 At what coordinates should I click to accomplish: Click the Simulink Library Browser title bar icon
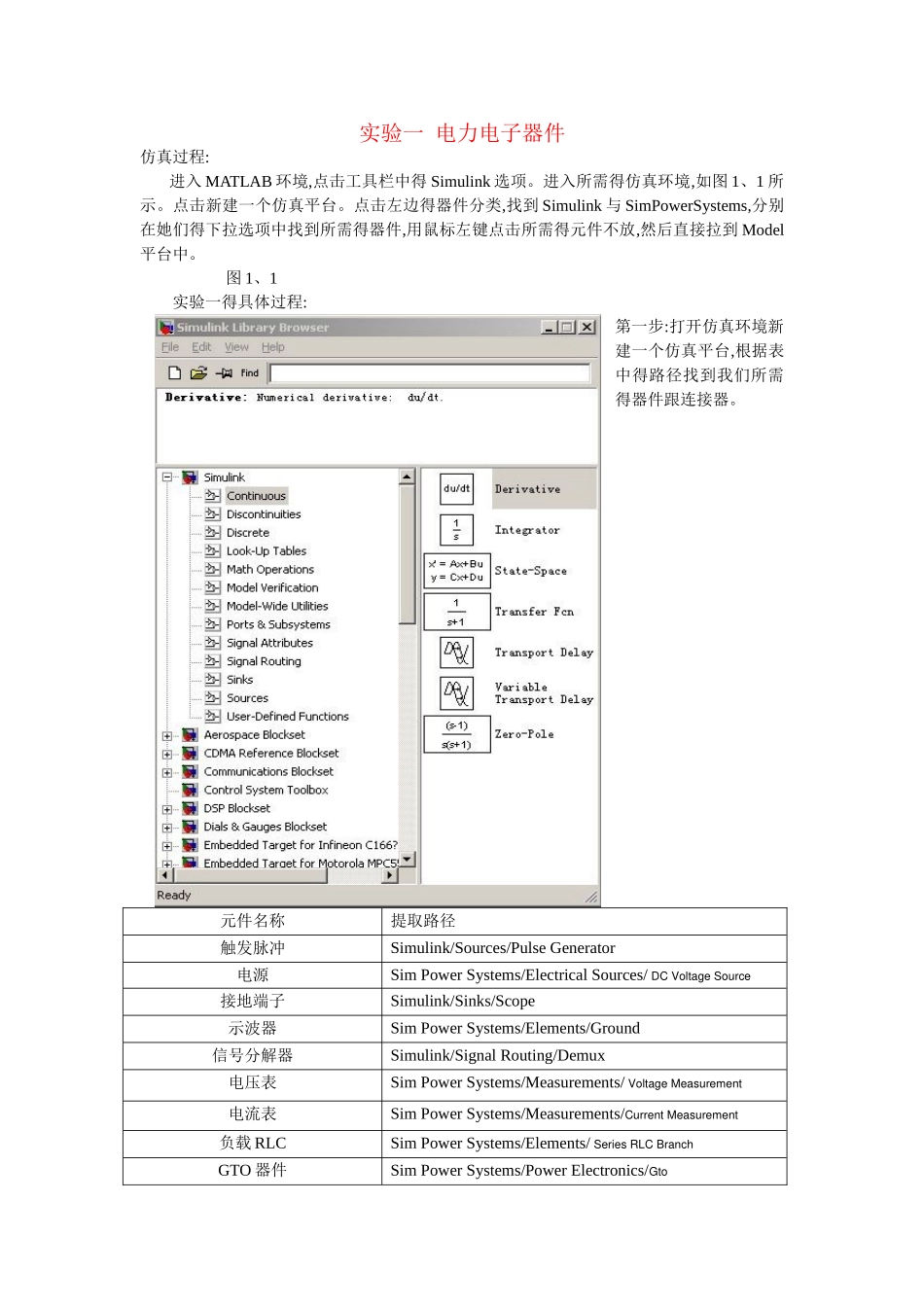166,328
